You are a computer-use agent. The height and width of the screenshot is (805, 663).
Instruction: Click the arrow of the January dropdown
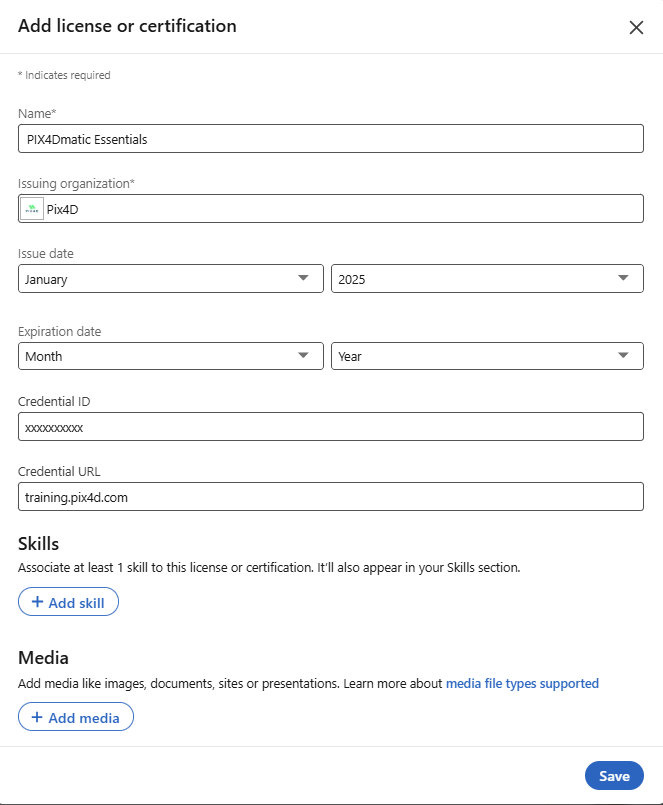[x=304, y=279]
